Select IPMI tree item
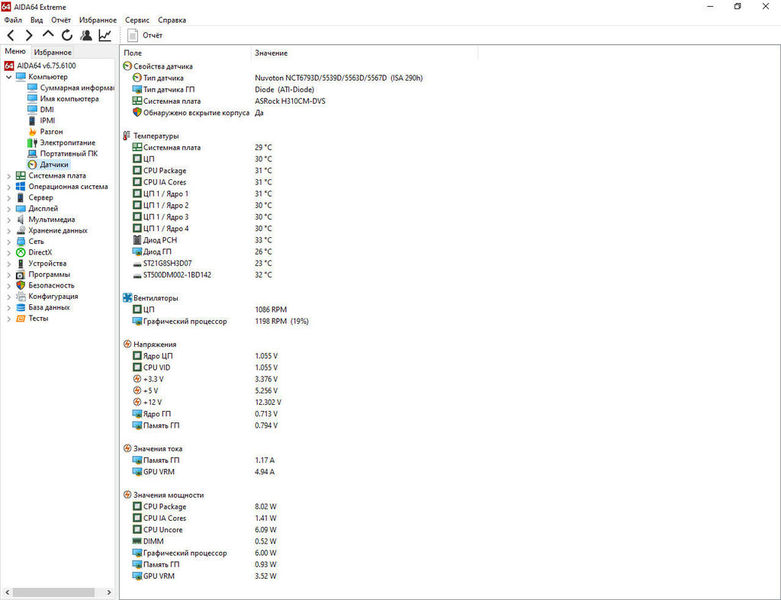 tap(41, 120)
